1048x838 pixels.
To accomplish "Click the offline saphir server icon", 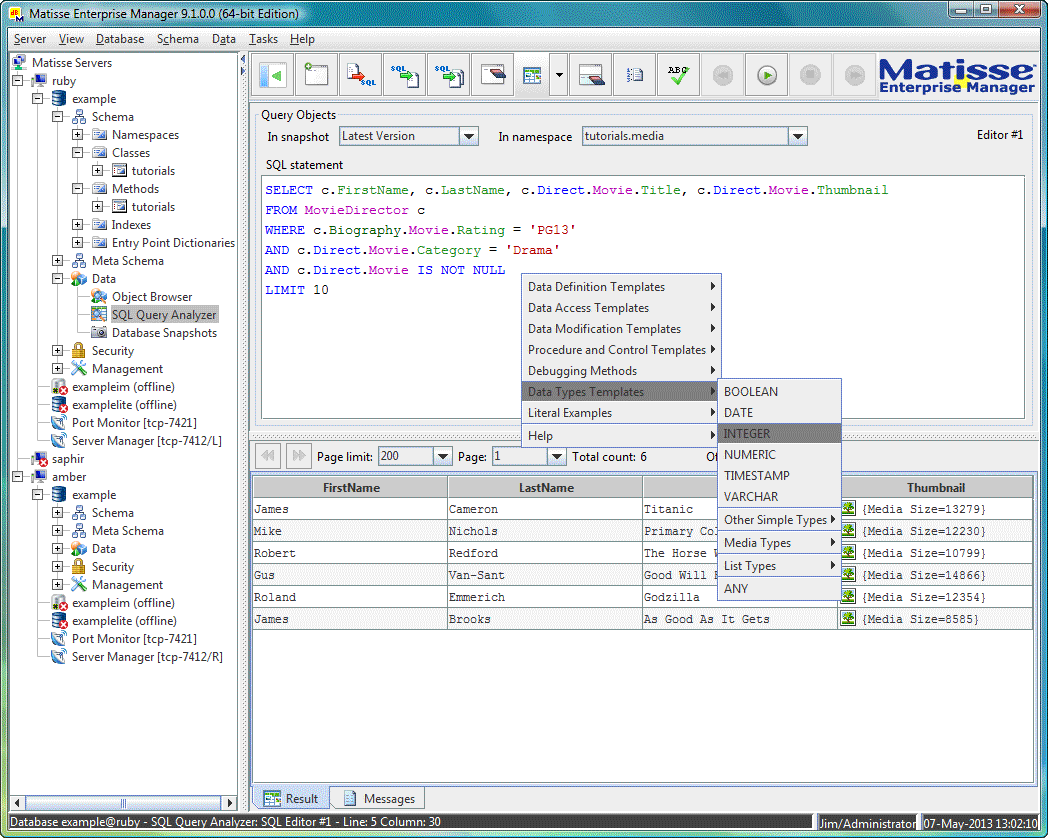I will pyautogui.click(x=39, y=458).
